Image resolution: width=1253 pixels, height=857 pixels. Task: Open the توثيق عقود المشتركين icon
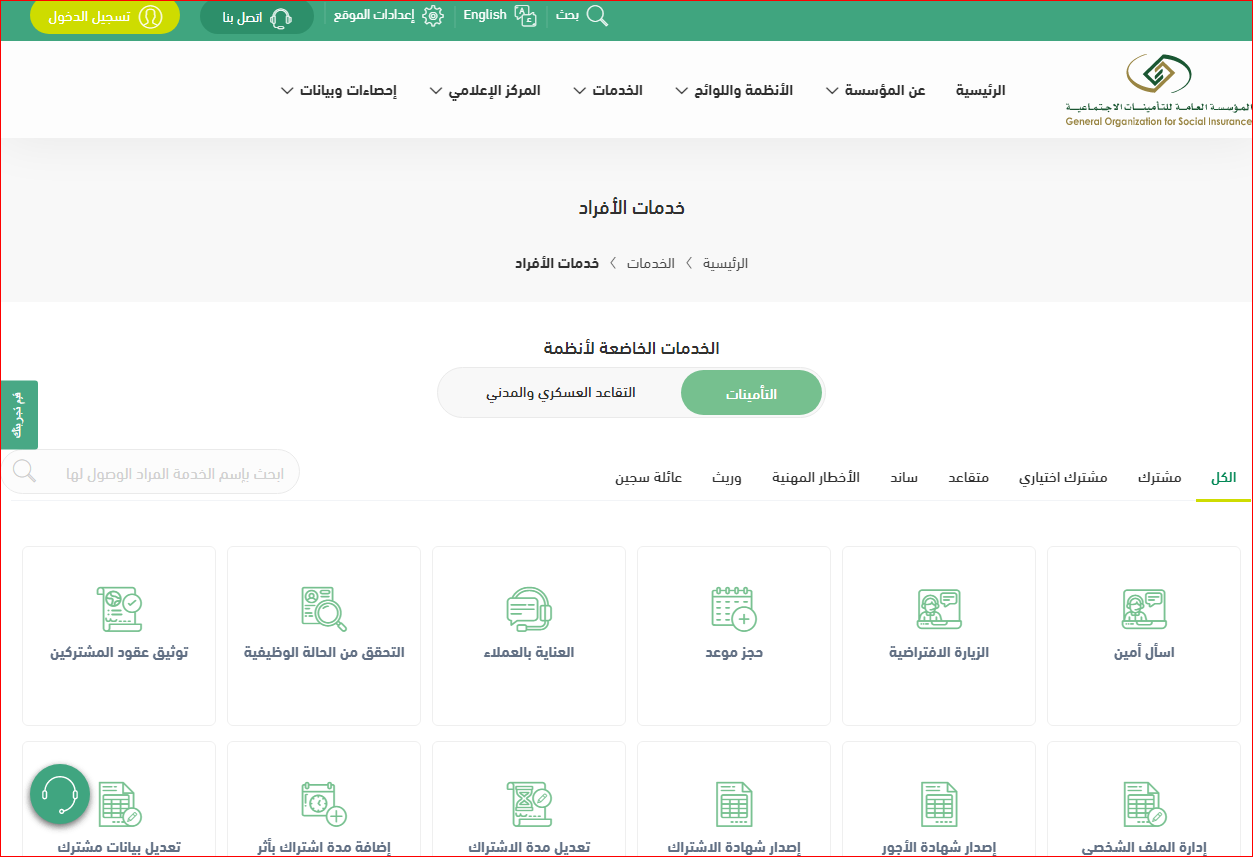[119, 609]
